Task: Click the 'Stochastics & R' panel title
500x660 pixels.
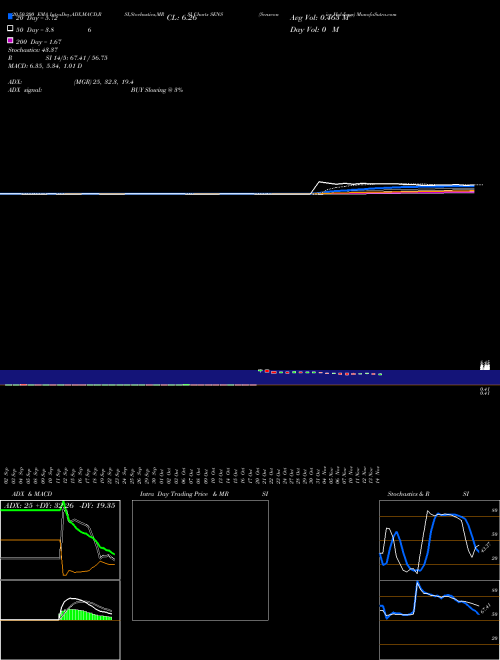Action: point(408,494)
